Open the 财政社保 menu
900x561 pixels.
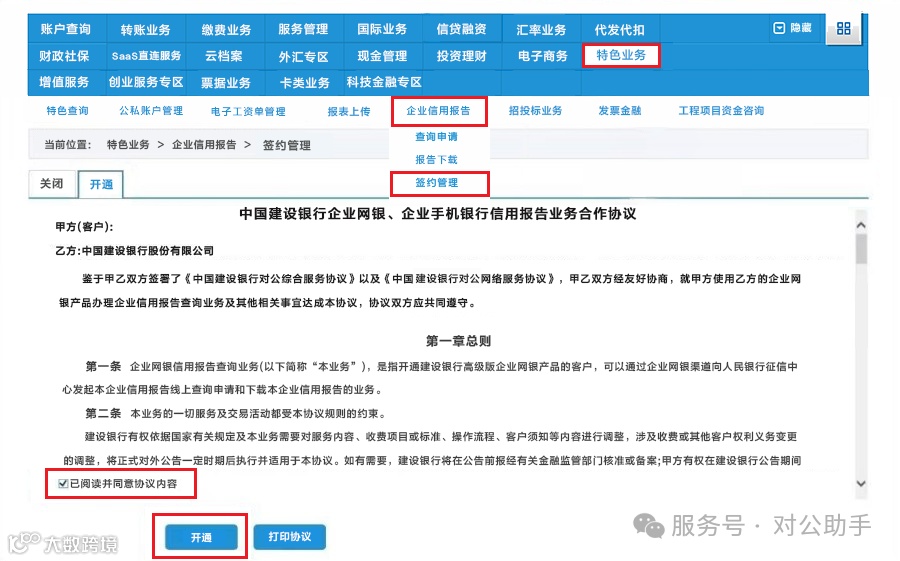click(64, 56)
